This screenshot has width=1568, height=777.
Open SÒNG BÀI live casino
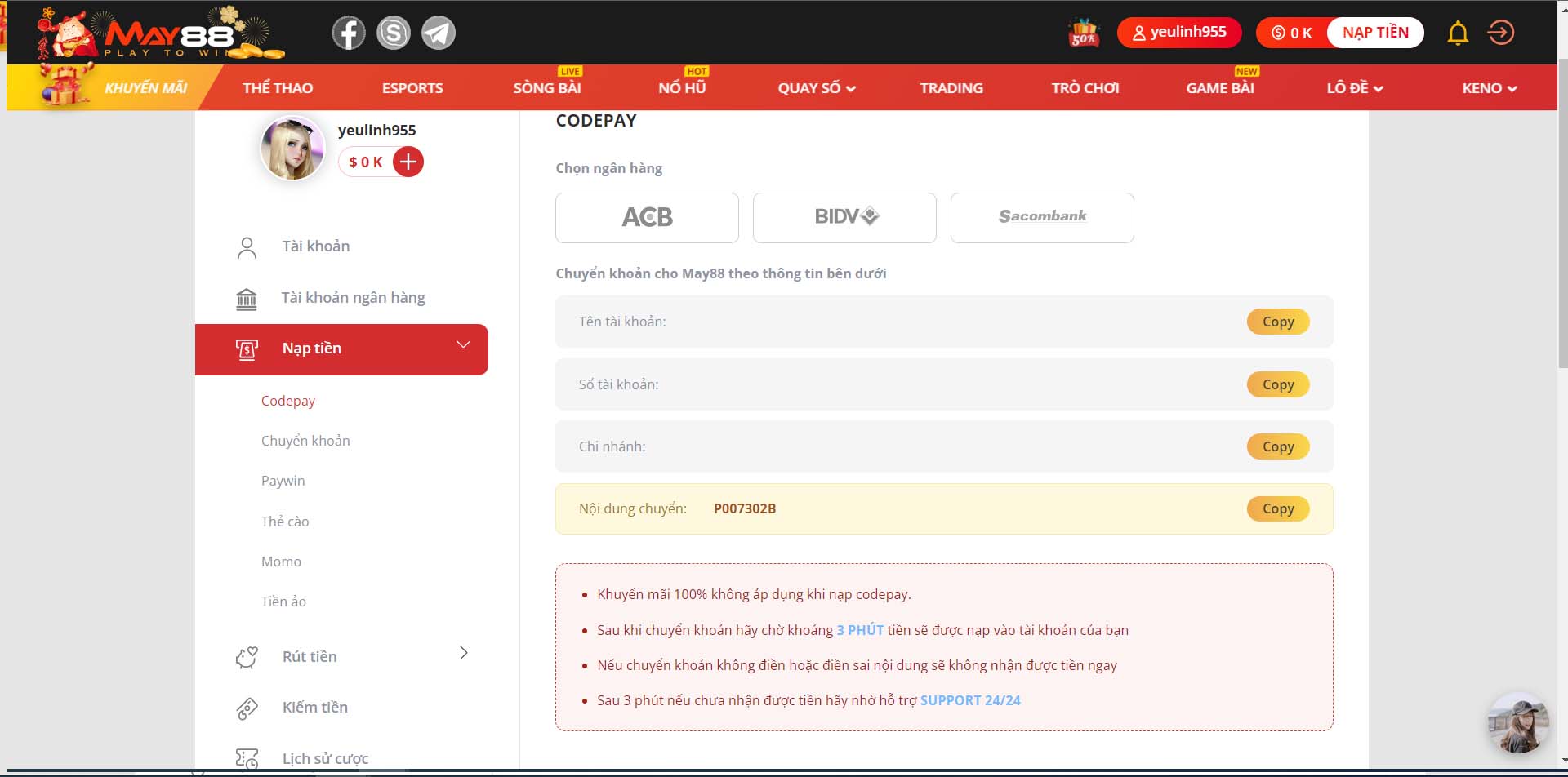click(547, 88)
